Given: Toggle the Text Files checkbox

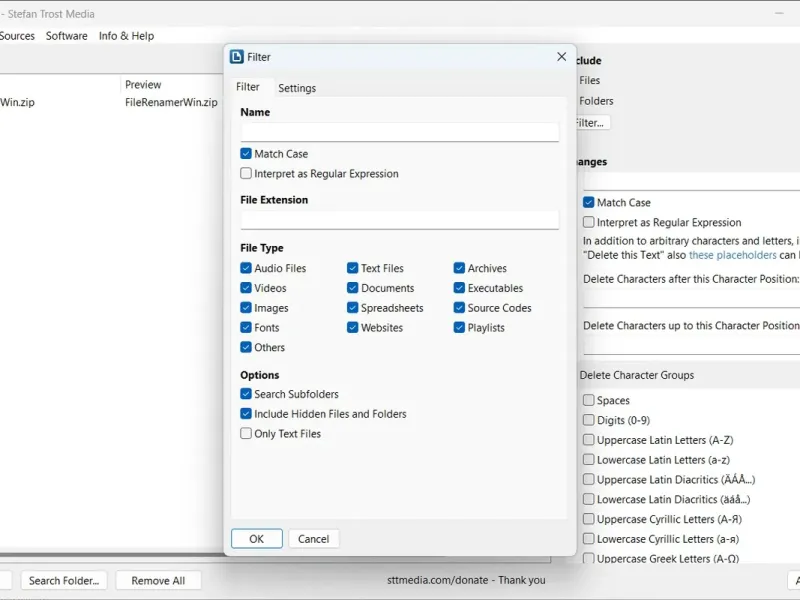Looking at the screenshot, I should tap(353, 268).
